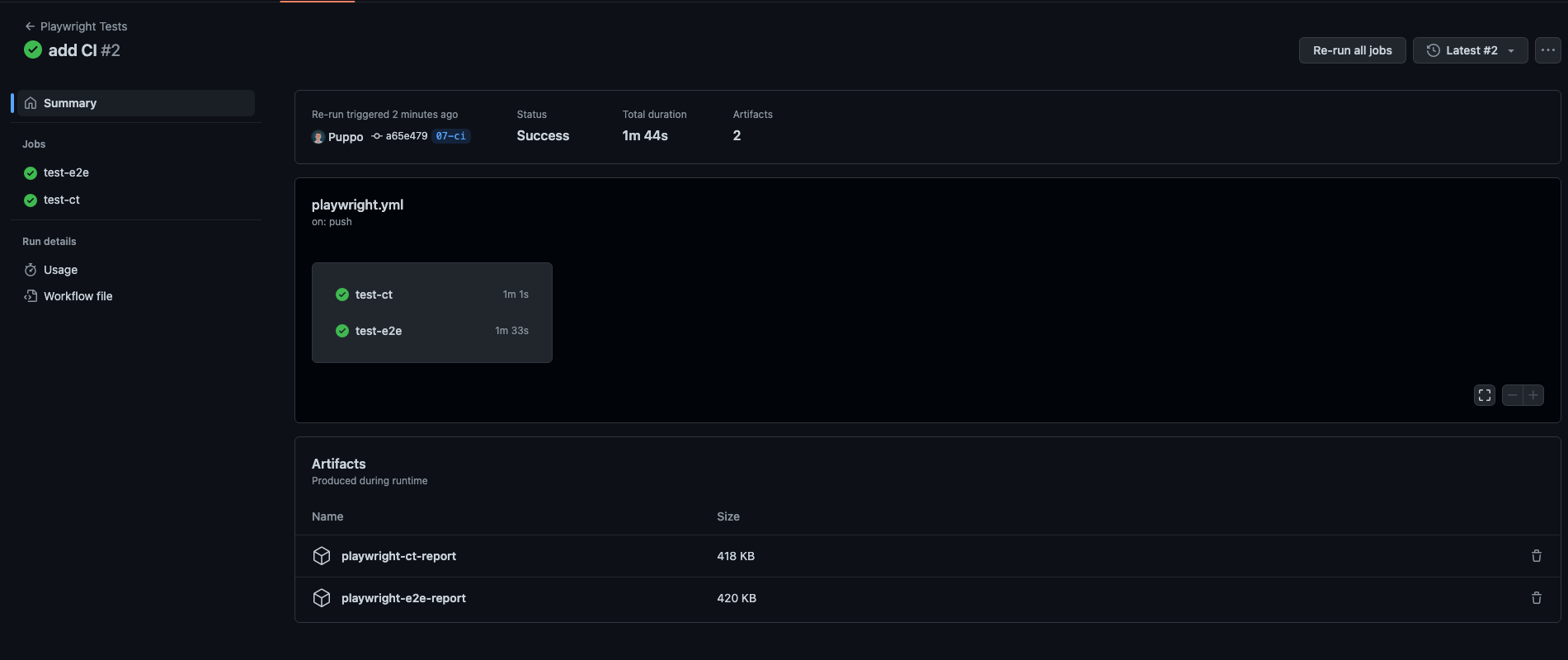Open test-e2e job in workflow graph

[432, 331]
